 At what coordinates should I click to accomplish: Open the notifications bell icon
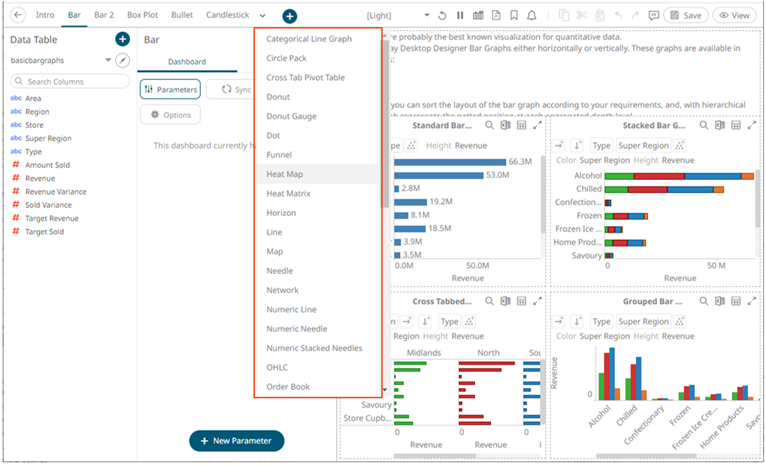(x=531, y=16)
